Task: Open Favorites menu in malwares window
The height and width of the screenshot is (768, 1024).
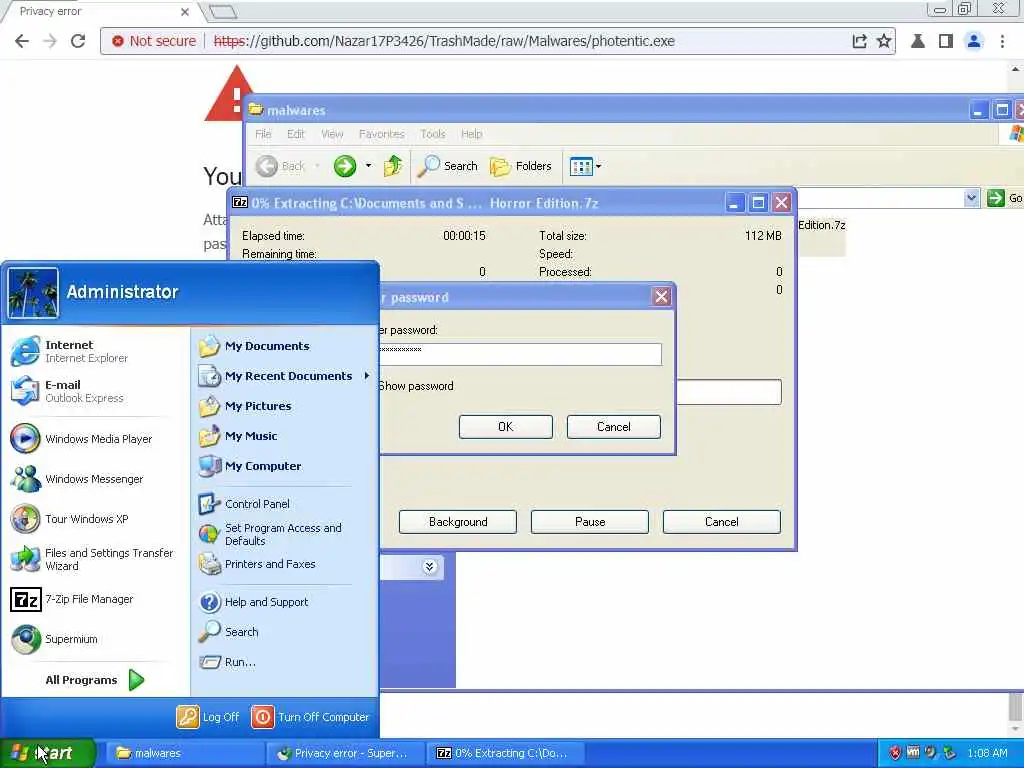Action: [x=381, y=134]
